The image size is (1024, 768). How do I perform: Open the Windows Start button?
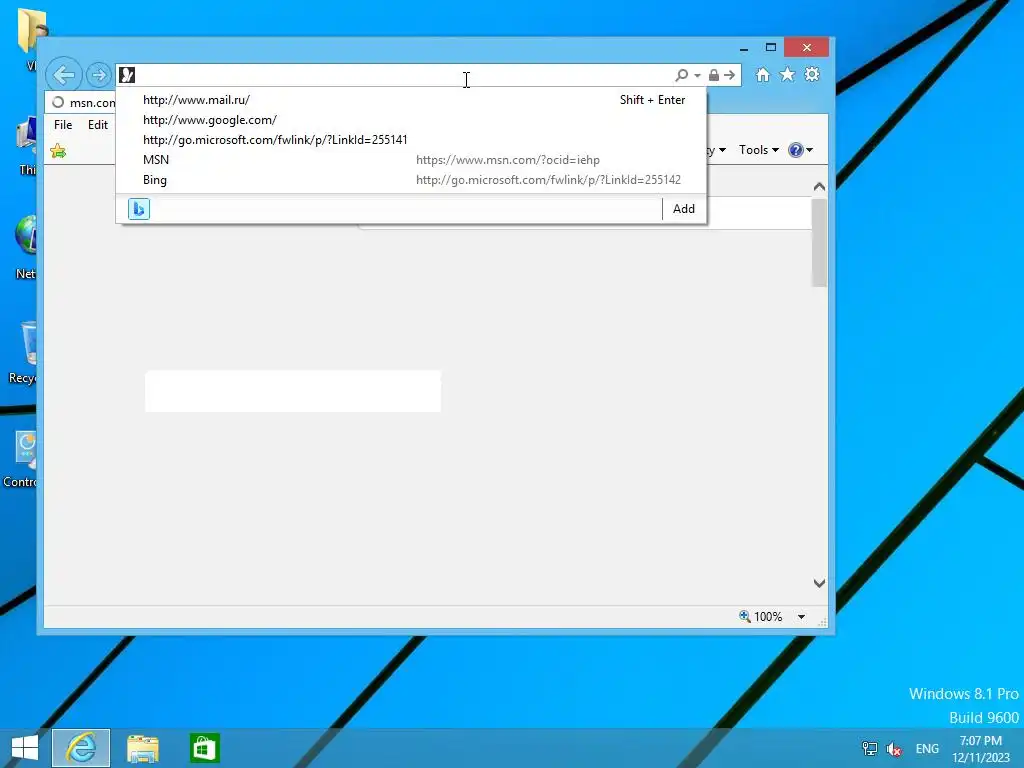[x=25, y=748]
